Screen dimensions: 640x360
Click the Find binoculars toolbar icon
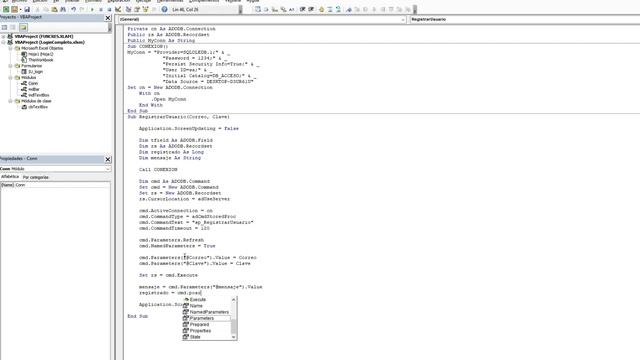63,9
